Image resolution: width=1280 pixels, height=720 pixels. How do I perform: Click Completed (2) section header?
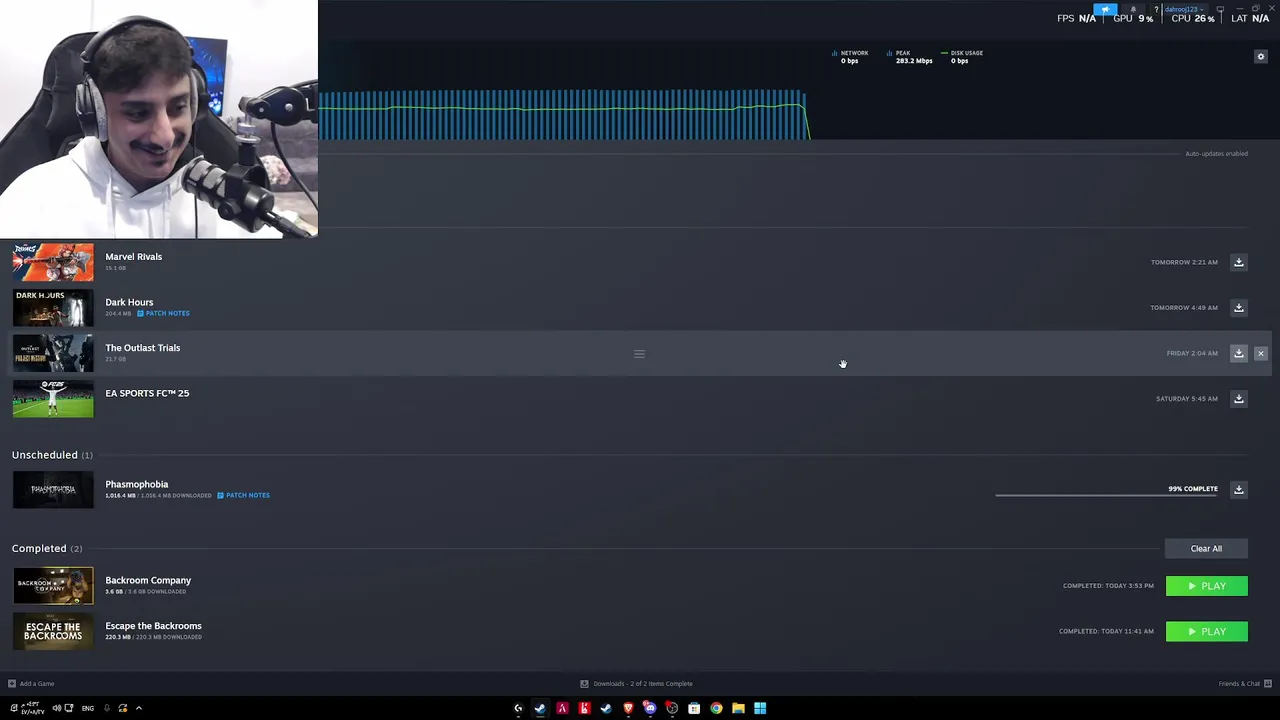(x=47, y=549)
